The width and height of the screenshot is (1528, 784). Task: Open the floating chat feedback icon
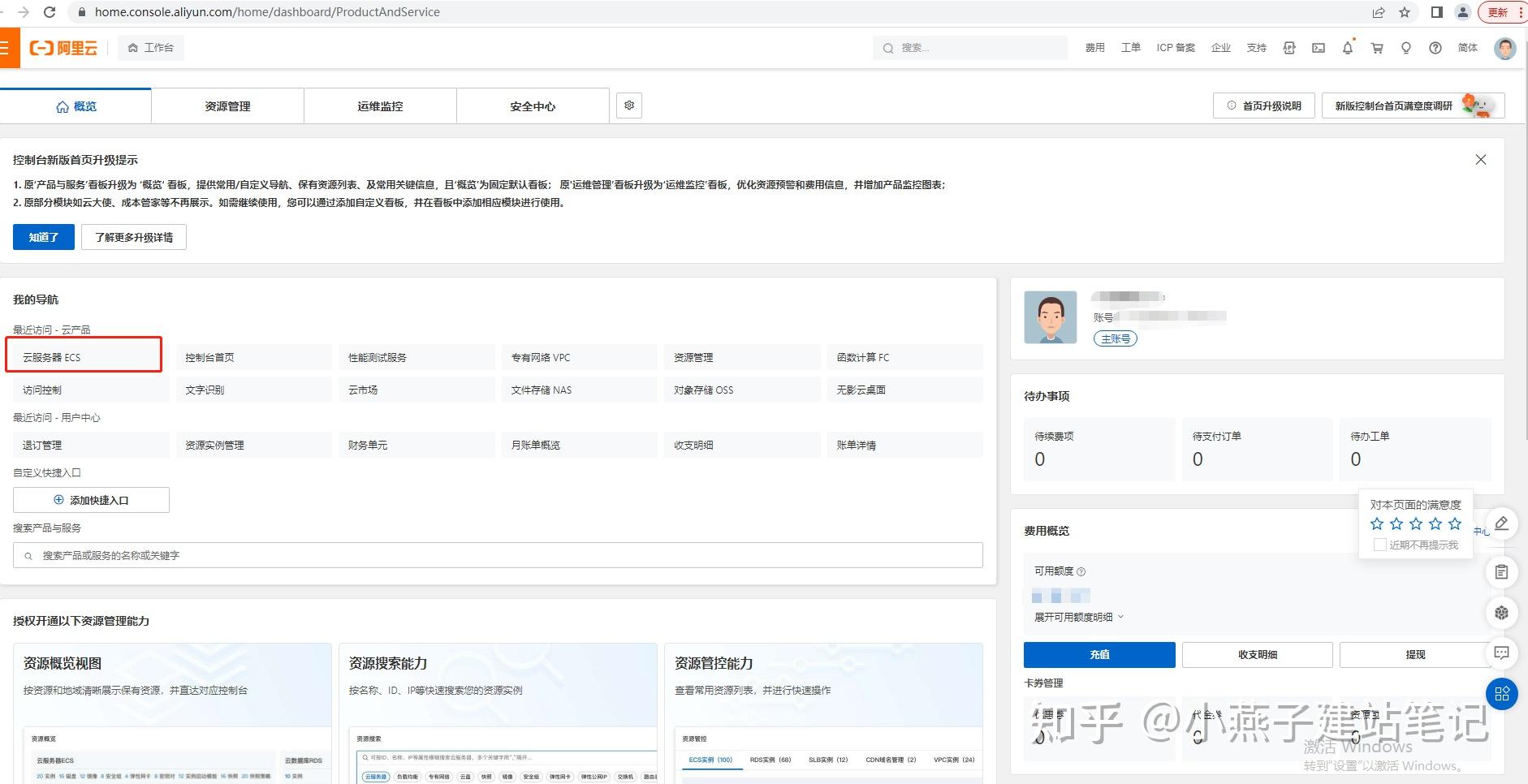[x=1502, y=653]
